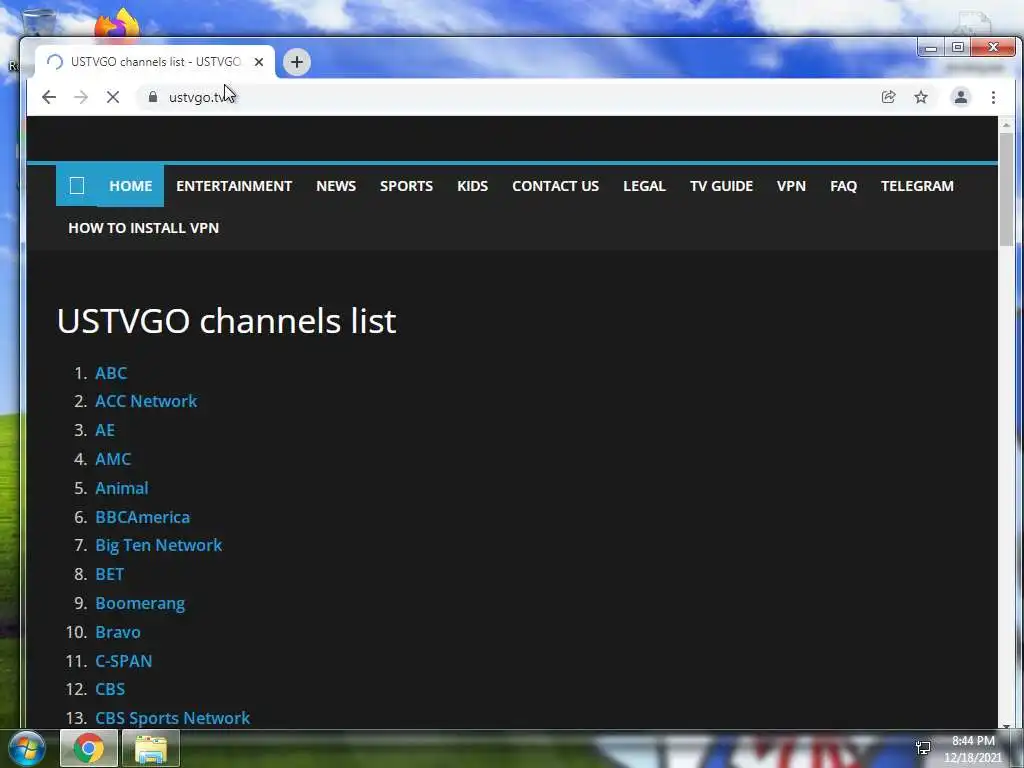Open the VPN menu item
The image size is (1024, 768).
pos(791,185)
